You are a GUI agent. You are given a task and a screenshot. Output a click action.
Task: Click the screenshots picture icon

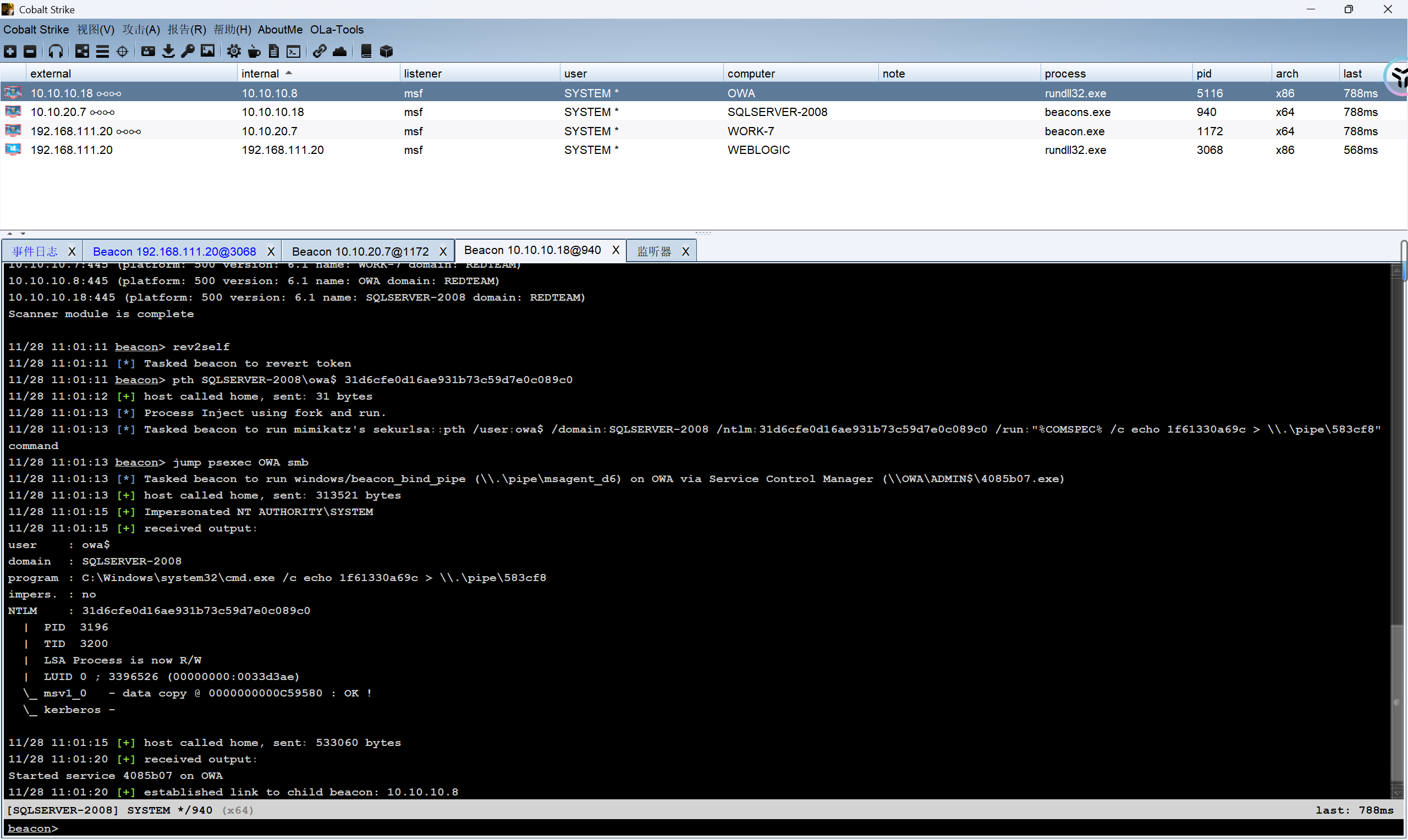coord(208,52)
